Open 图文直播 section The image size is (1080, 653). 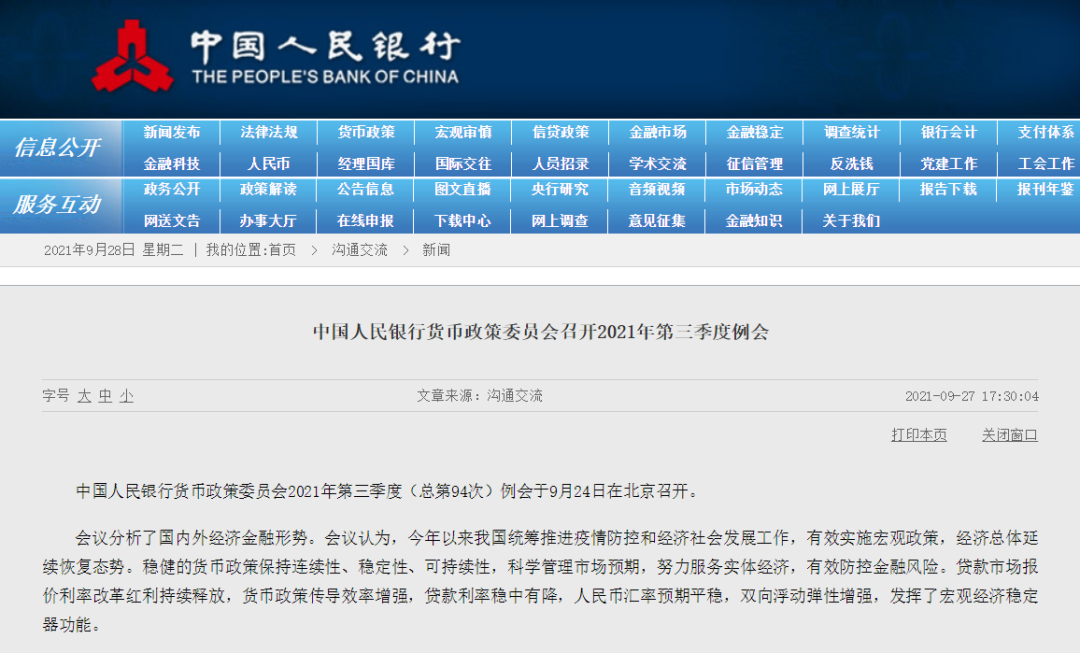(x=462, y=189)
